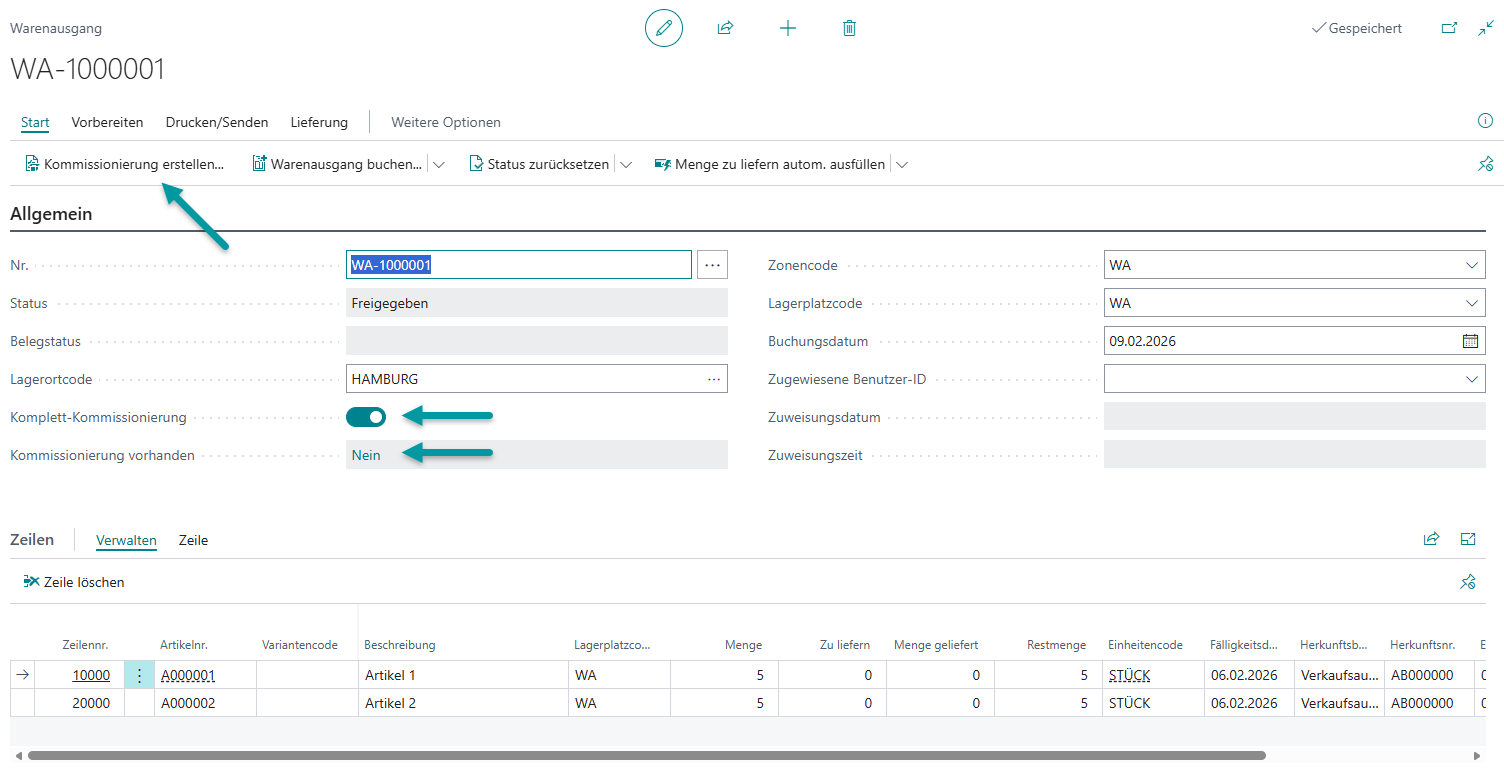Click the share icon in header
1504x769 pixels.
[x=725, y=28]
